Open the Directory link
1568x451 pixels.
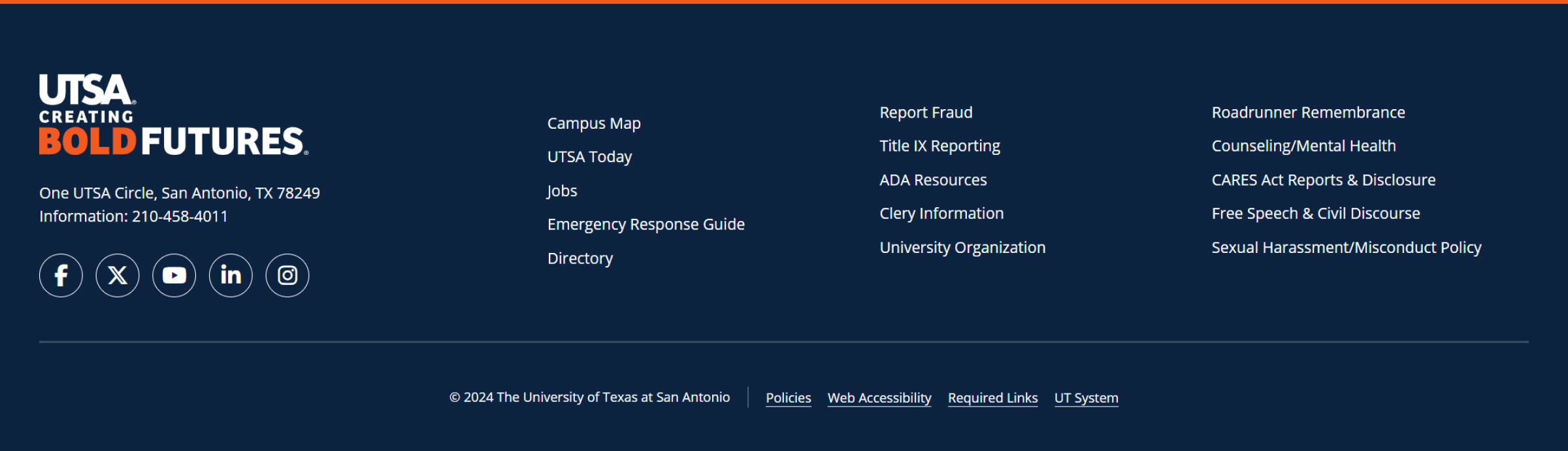[580, 258]
